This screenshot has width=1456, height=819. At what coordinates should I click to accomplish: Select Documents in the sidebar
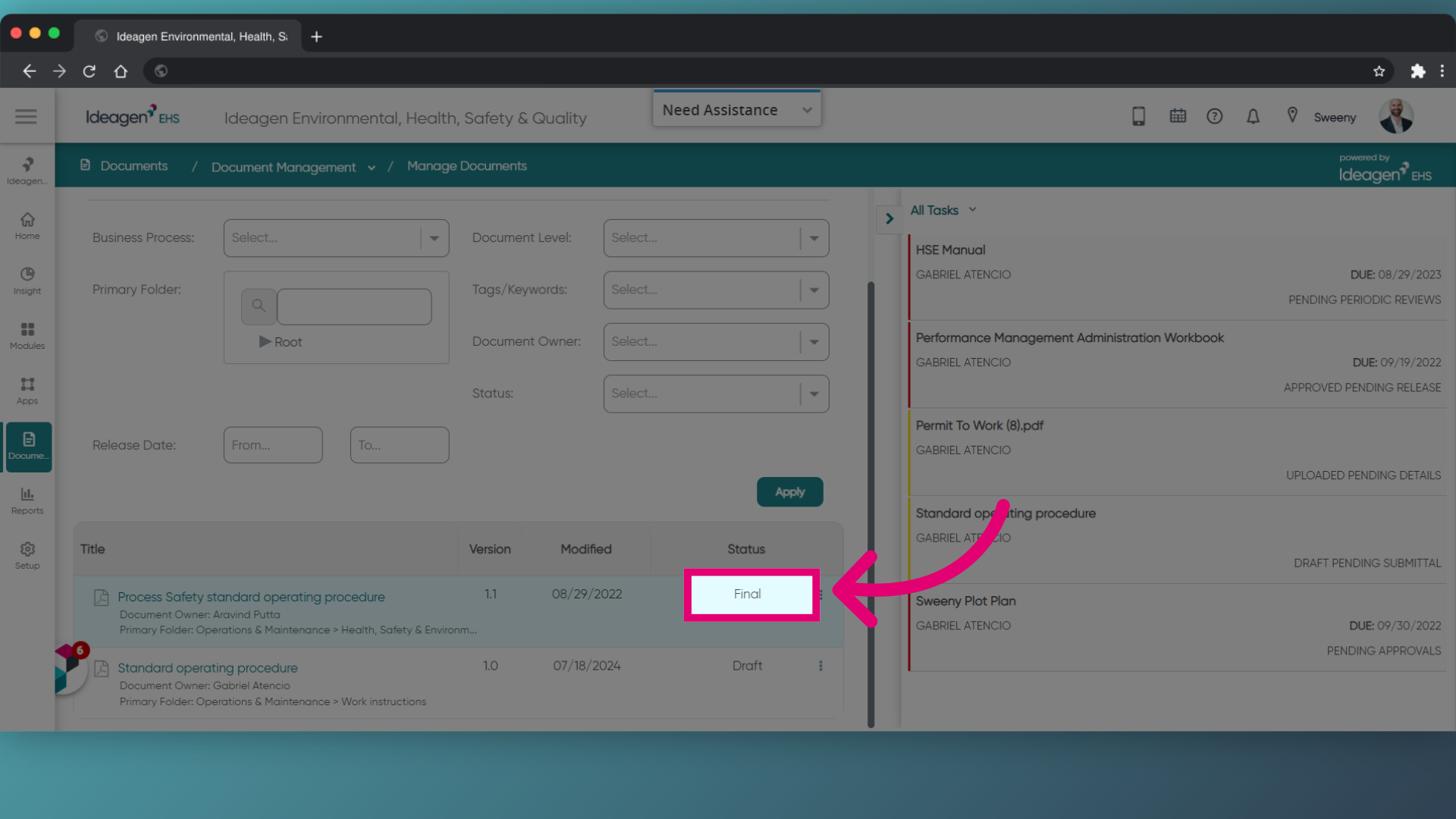click(29, 447)
